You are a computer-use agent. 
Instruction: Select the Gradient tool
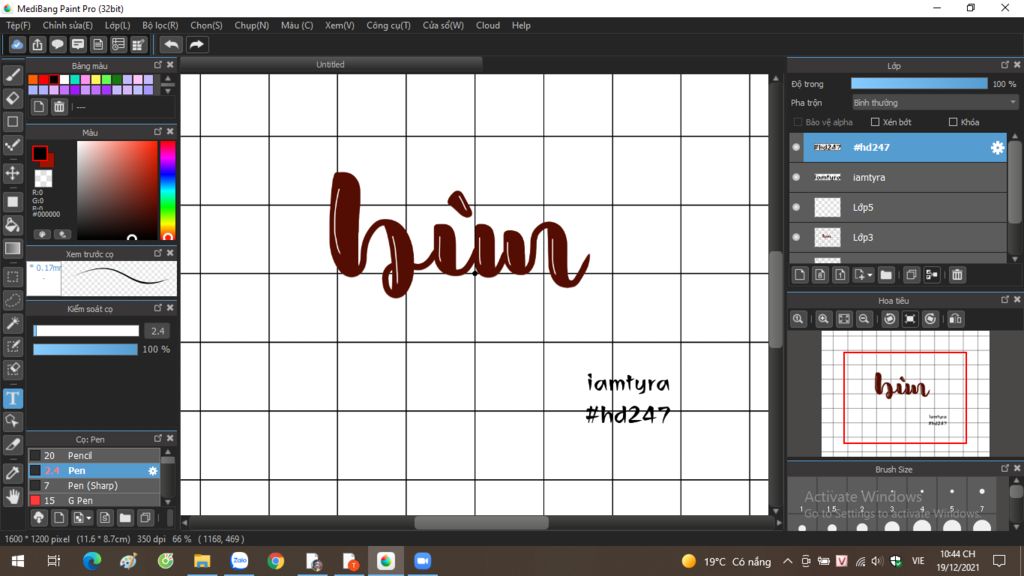tap(12, 249)
